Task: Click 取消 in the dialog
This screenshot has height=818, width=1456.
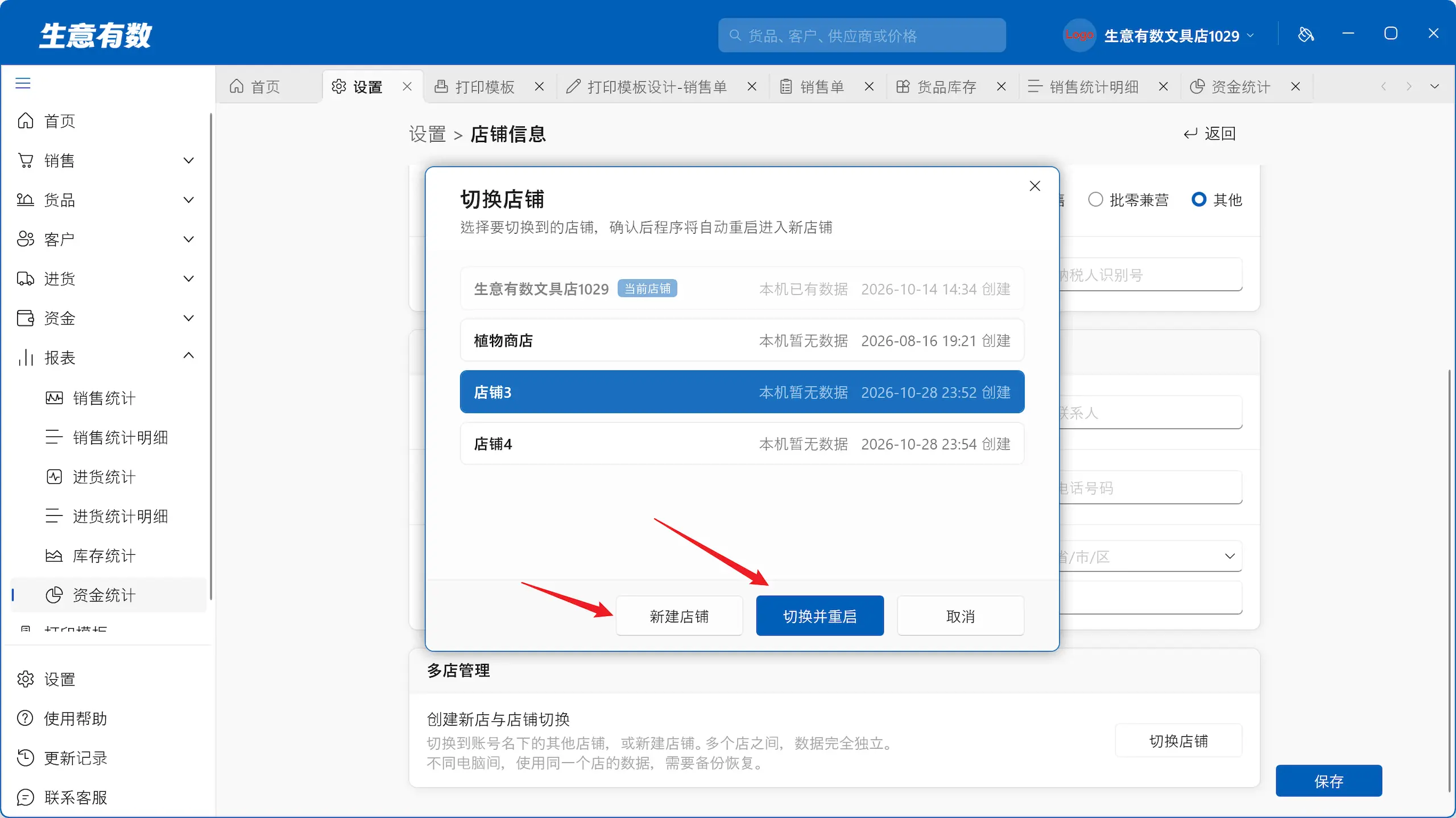Action: (961, 616)
